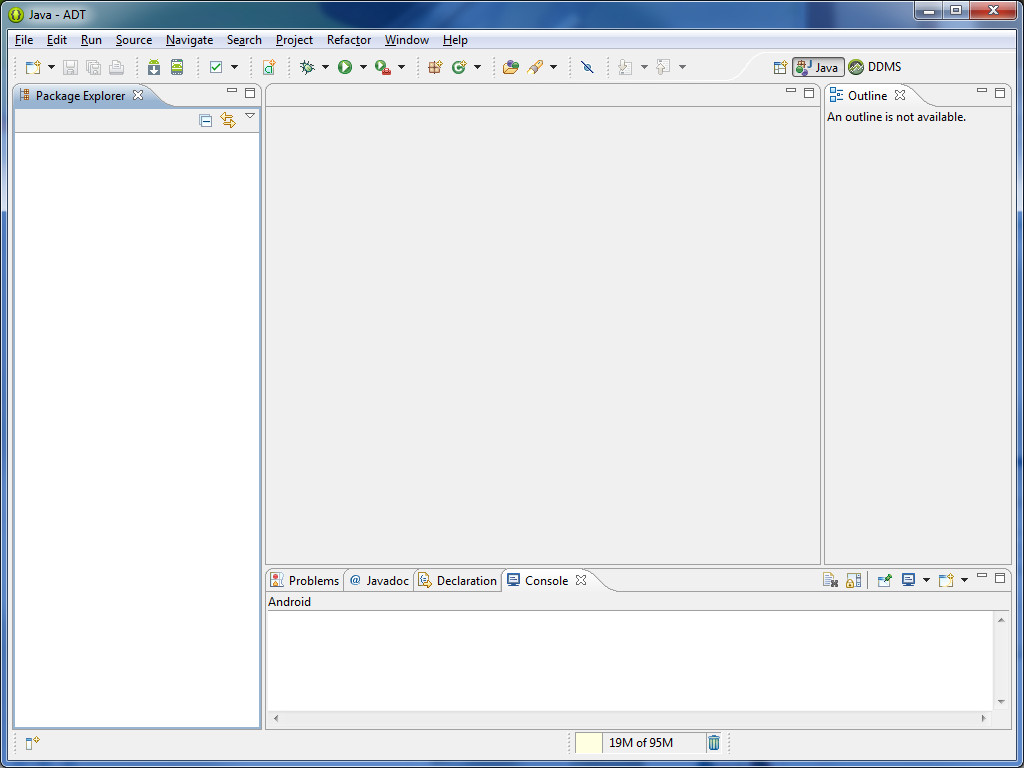Open the Open Console dropdown arrow
The width and height of the screenshot is (1024, 768).
pyautogui.click(x=965, y=580)
